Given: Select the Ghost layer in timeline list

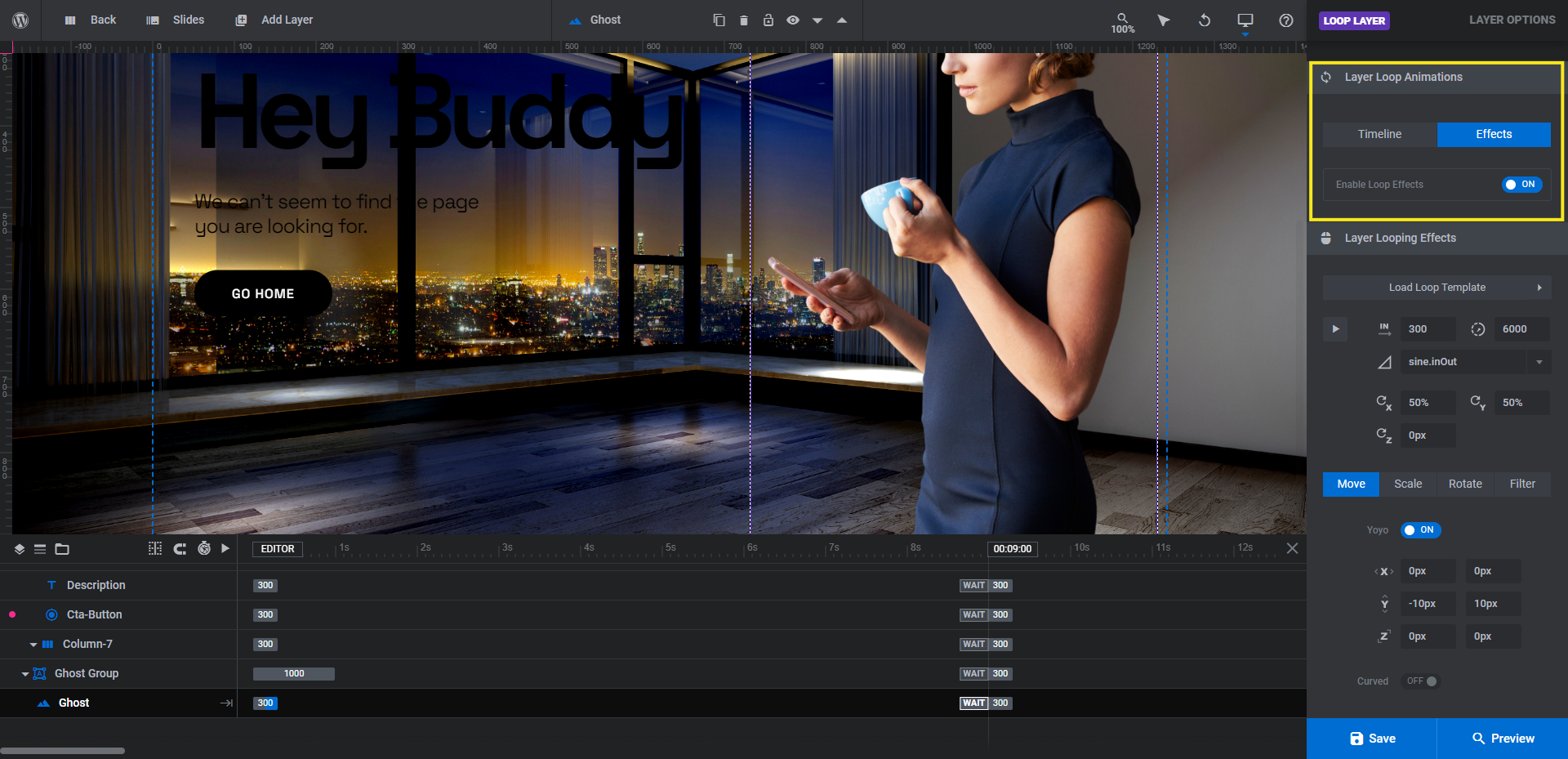Looking at the screenshot, I should coord(118,703).
